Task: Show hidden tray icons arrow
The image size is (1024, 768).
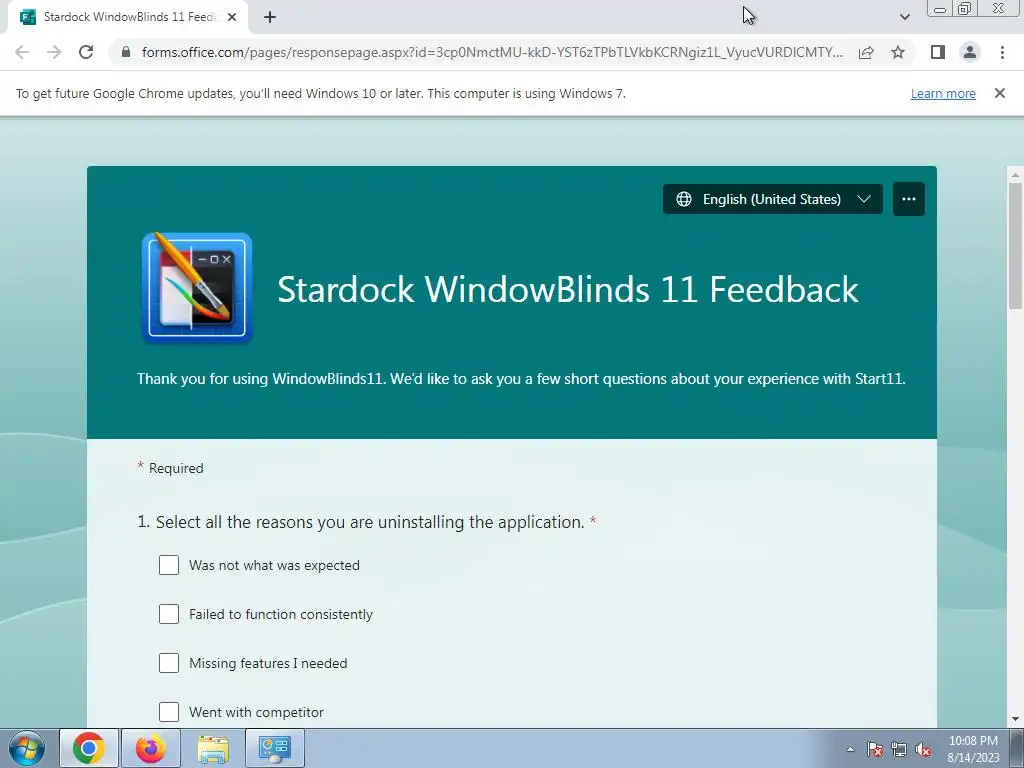Action: pos(850,749)
